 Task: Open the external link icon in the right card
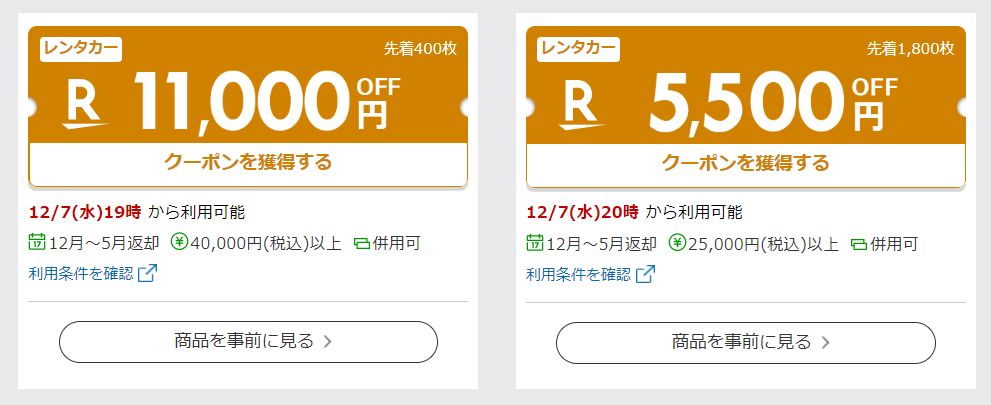(x=645, y=274)
